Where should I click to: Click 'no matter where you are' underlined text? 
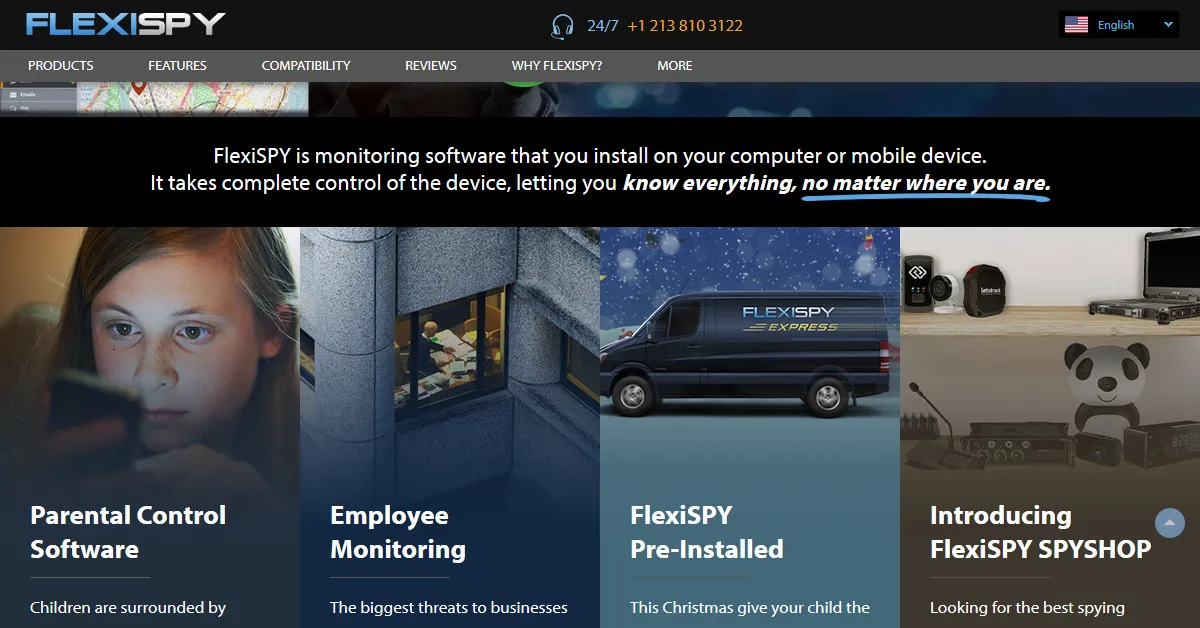click(926, 184)
